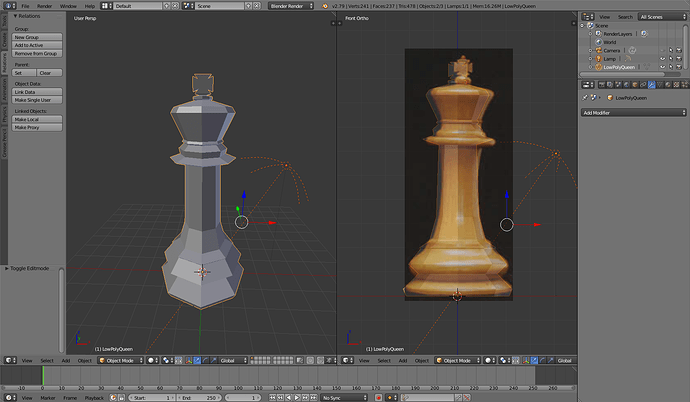Open the Window menu

coord(68,6)
